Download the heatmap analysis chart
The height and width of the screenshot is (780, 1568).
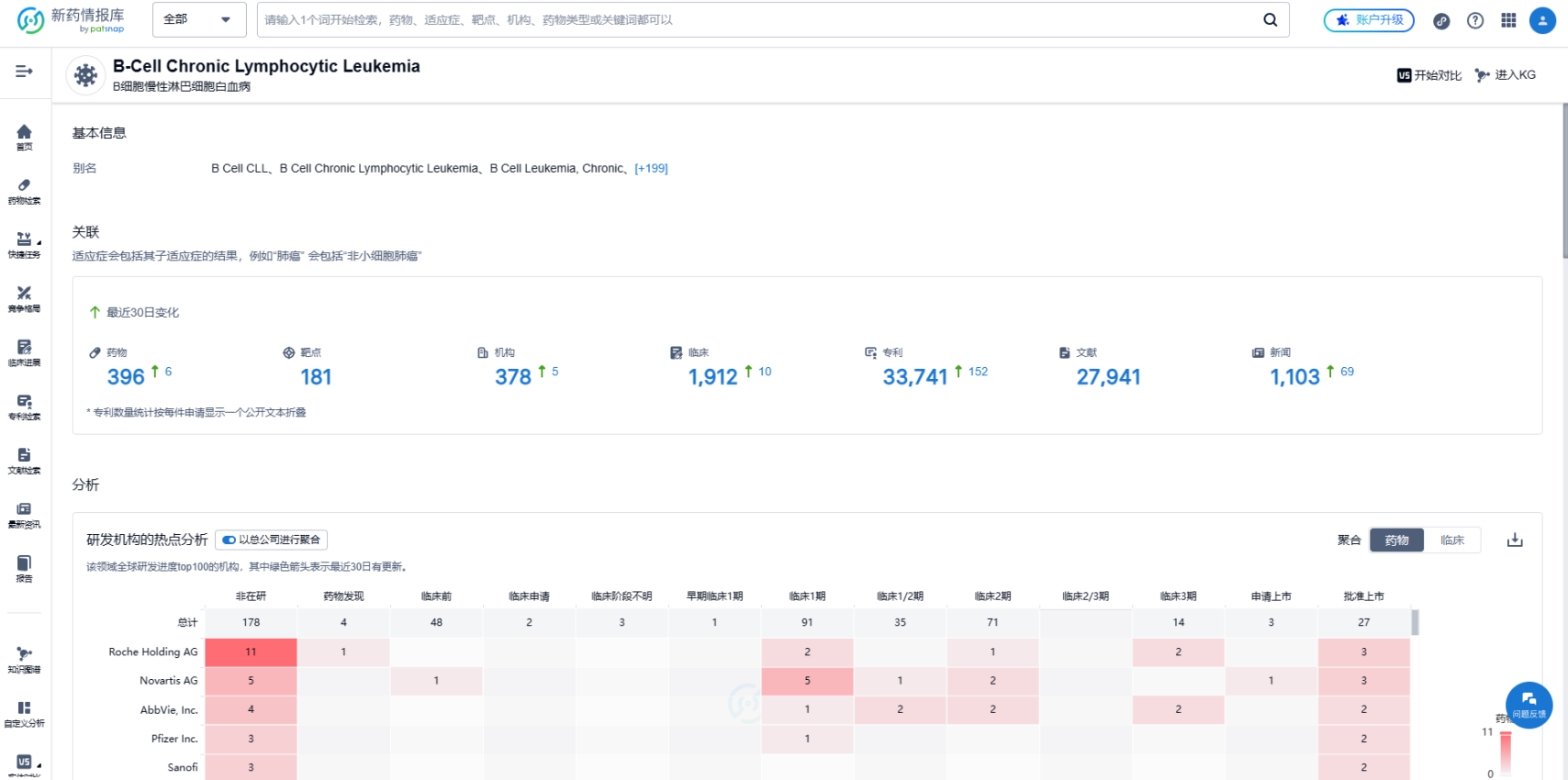(x=1515, y=540)
